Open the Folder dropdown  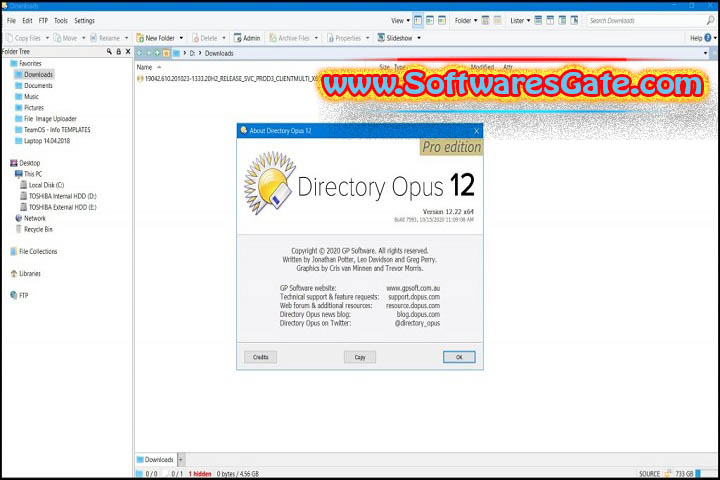point(466,21)
